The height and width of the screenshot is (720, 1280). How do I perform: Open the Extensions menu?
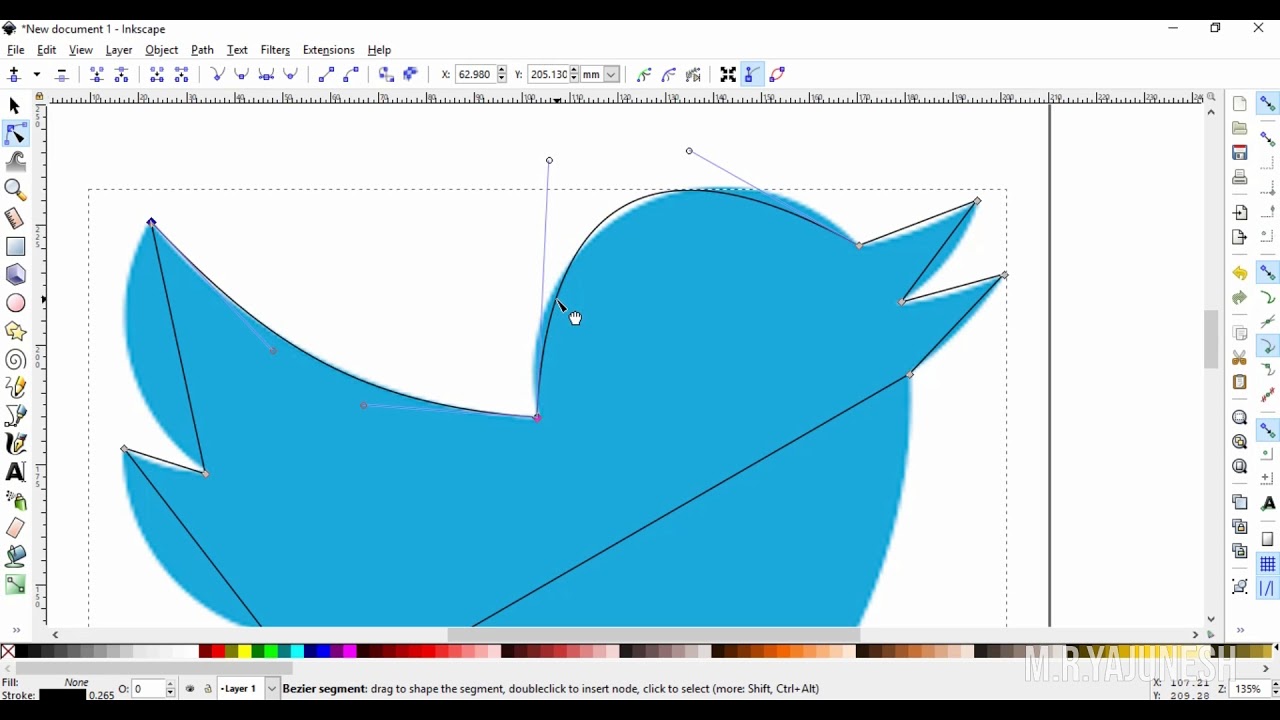click(x=328, y=50)
